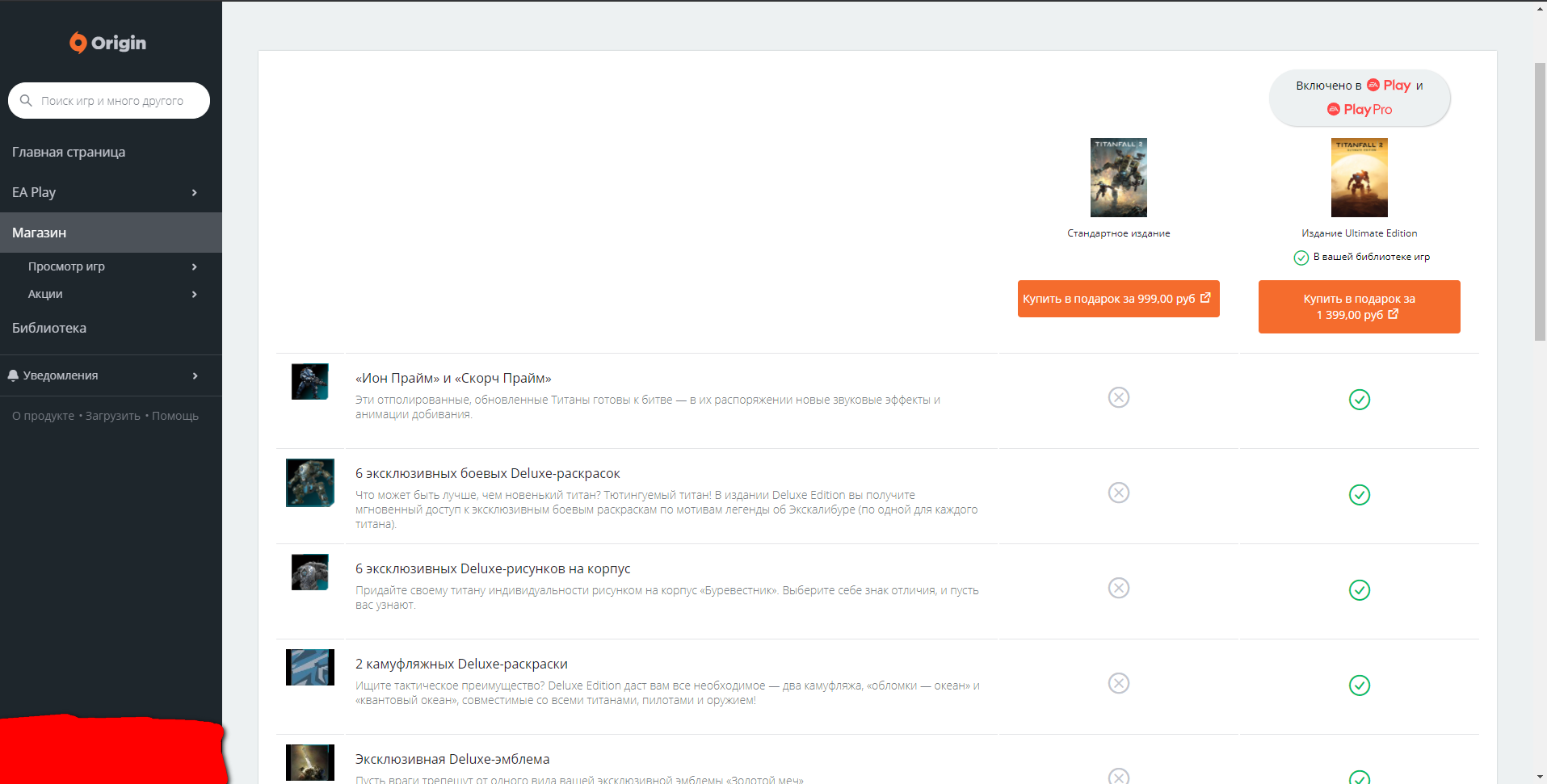Click the search magnifier icon

coord(26,100)
